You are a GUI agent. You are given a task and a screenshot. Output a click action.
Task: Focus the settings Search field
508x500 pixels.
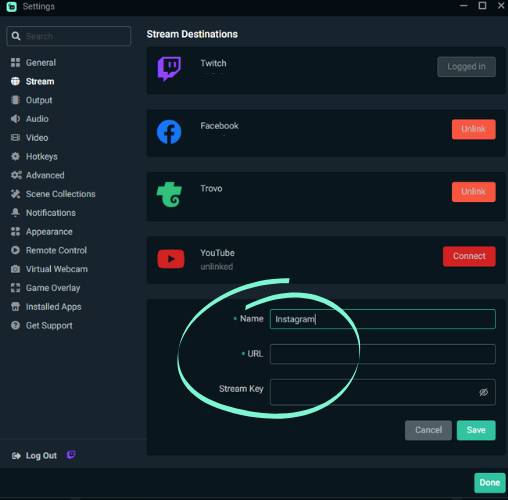(69, 36)
